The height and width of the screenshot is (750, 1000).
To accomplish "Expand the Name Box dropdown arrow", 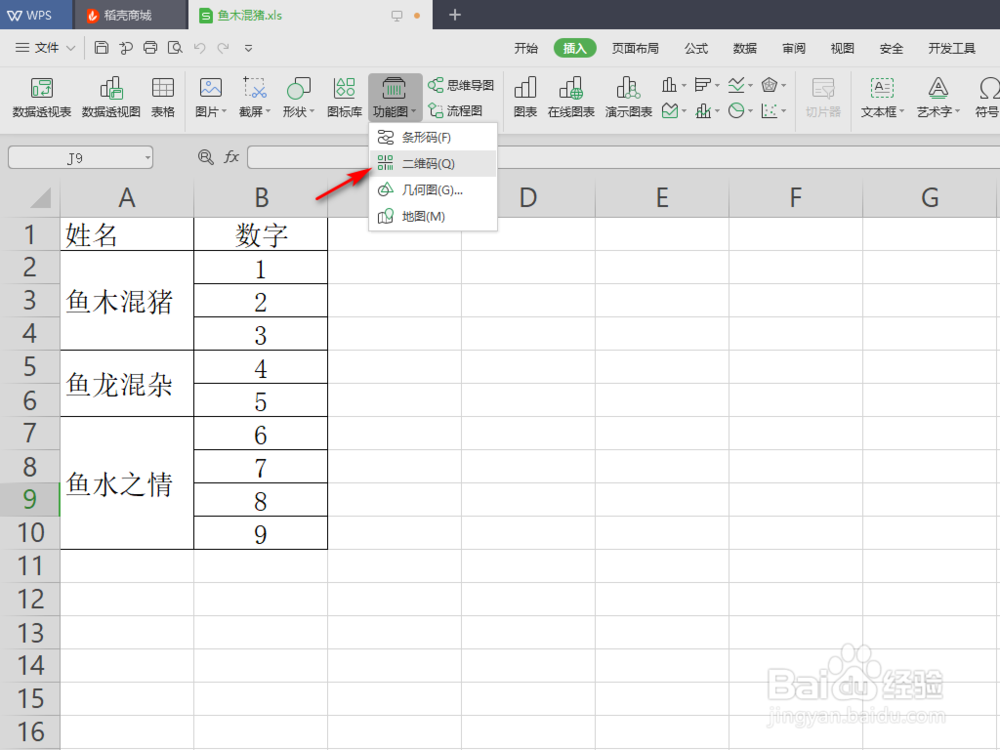I will tap(147, 158).
